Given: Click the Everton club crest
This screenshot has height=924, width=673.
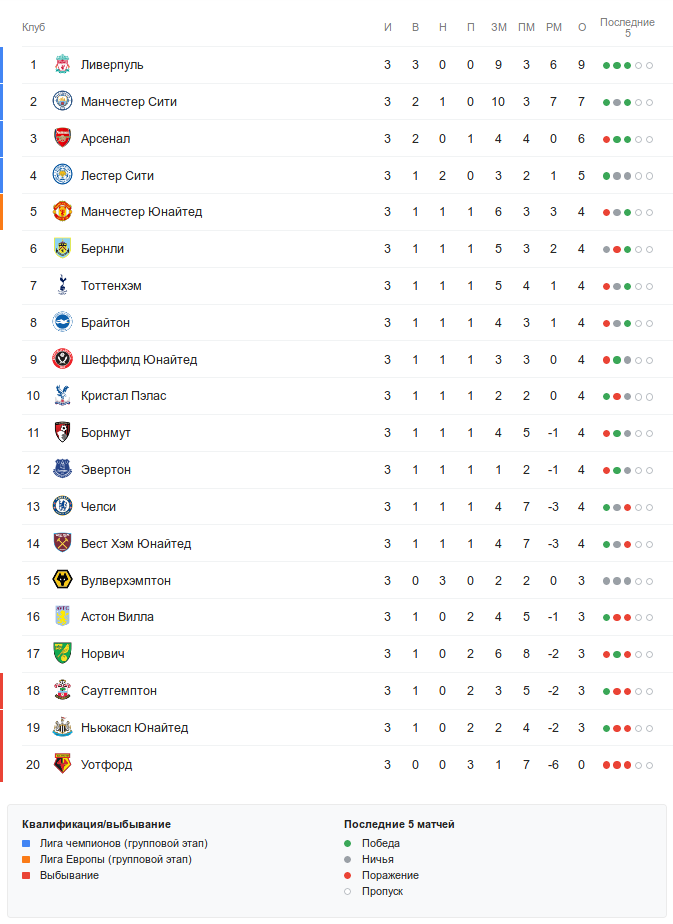Looking at the screenshot, I should point(62,470).
